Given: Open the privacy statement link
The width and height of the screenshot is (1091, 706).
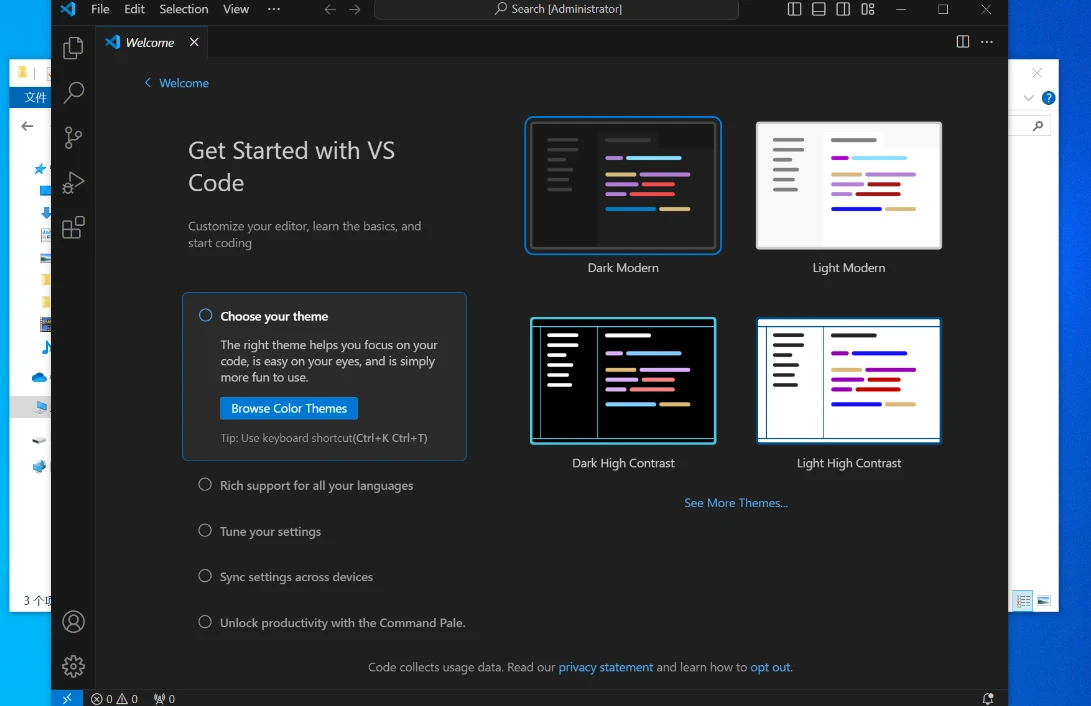Looking at the screenshot, I should pos(605,667).
